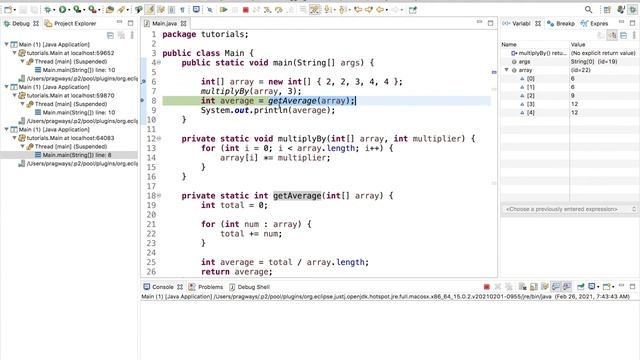Collapse tutorials.Main at localhost:59652 node
Screen dimensions: 640x360
coord(15,53)
